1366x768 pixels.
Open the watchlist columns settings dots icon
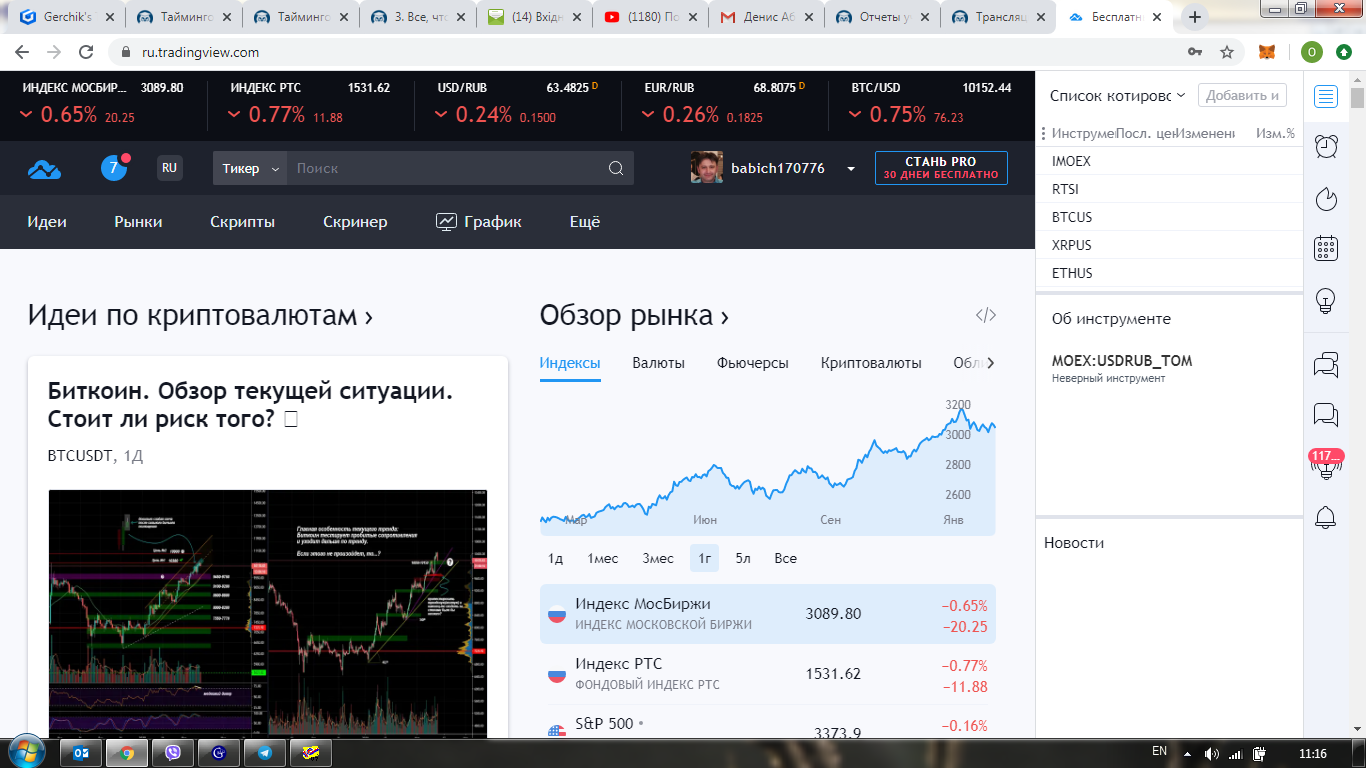[1043, 133]
